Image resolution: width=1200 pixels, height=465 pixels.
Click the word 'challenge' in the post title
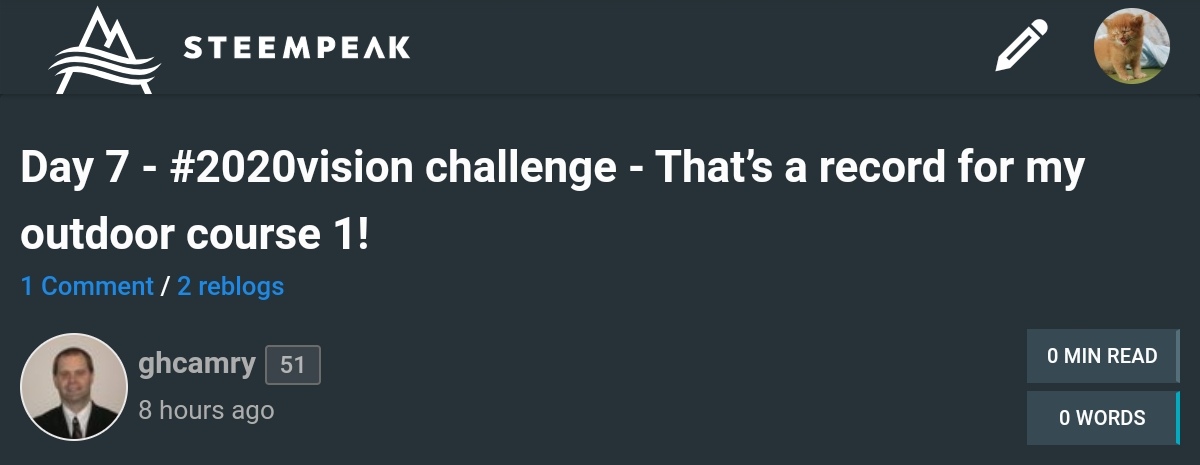521,168
